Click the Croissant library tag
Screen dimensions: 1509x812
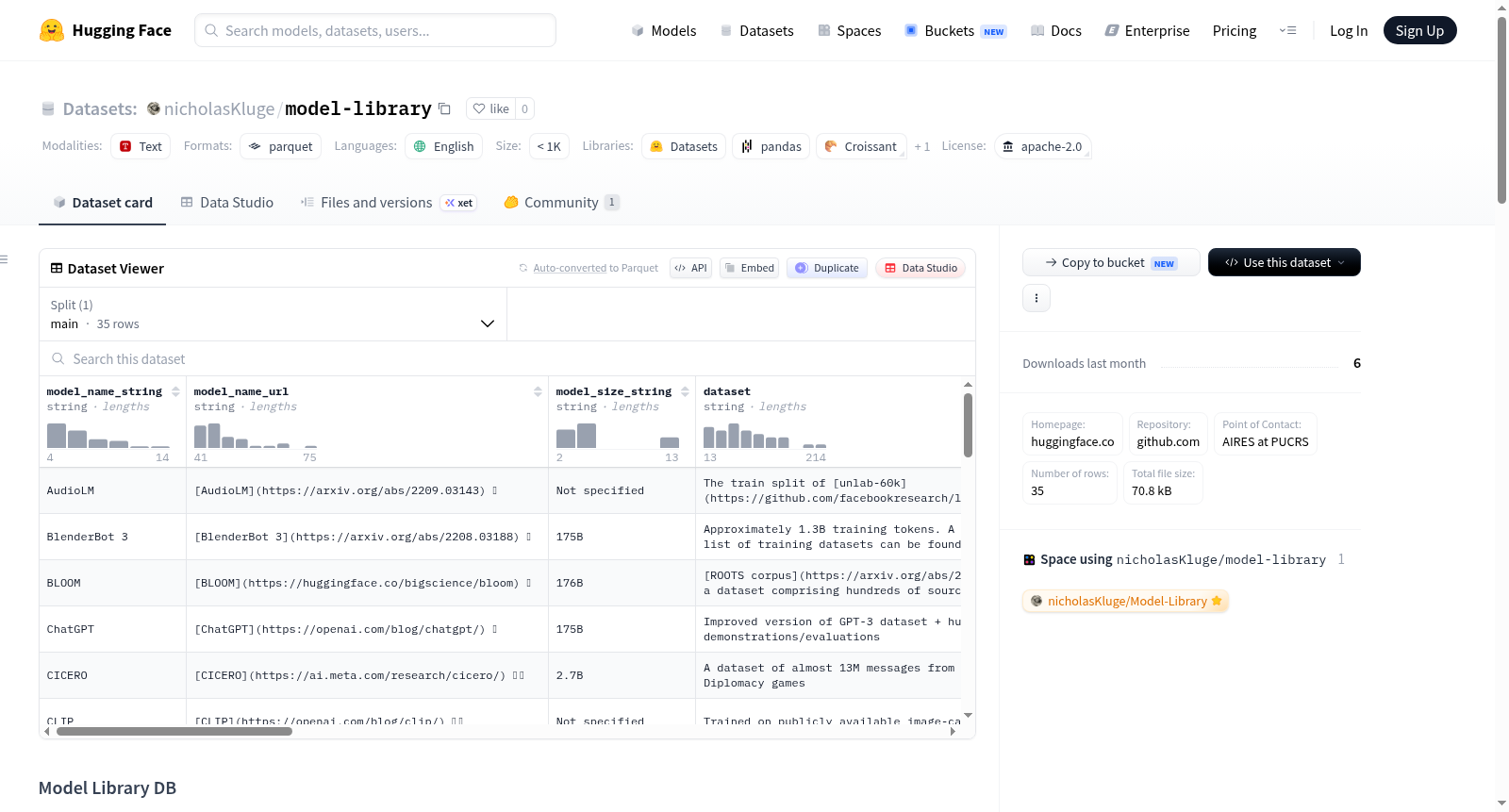861,146
